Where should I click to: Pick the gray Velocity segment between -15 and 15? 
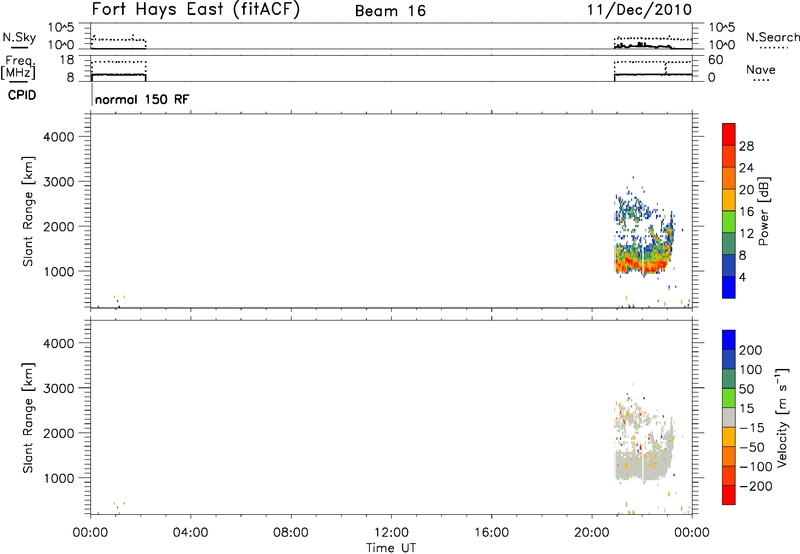click(729, 417)
